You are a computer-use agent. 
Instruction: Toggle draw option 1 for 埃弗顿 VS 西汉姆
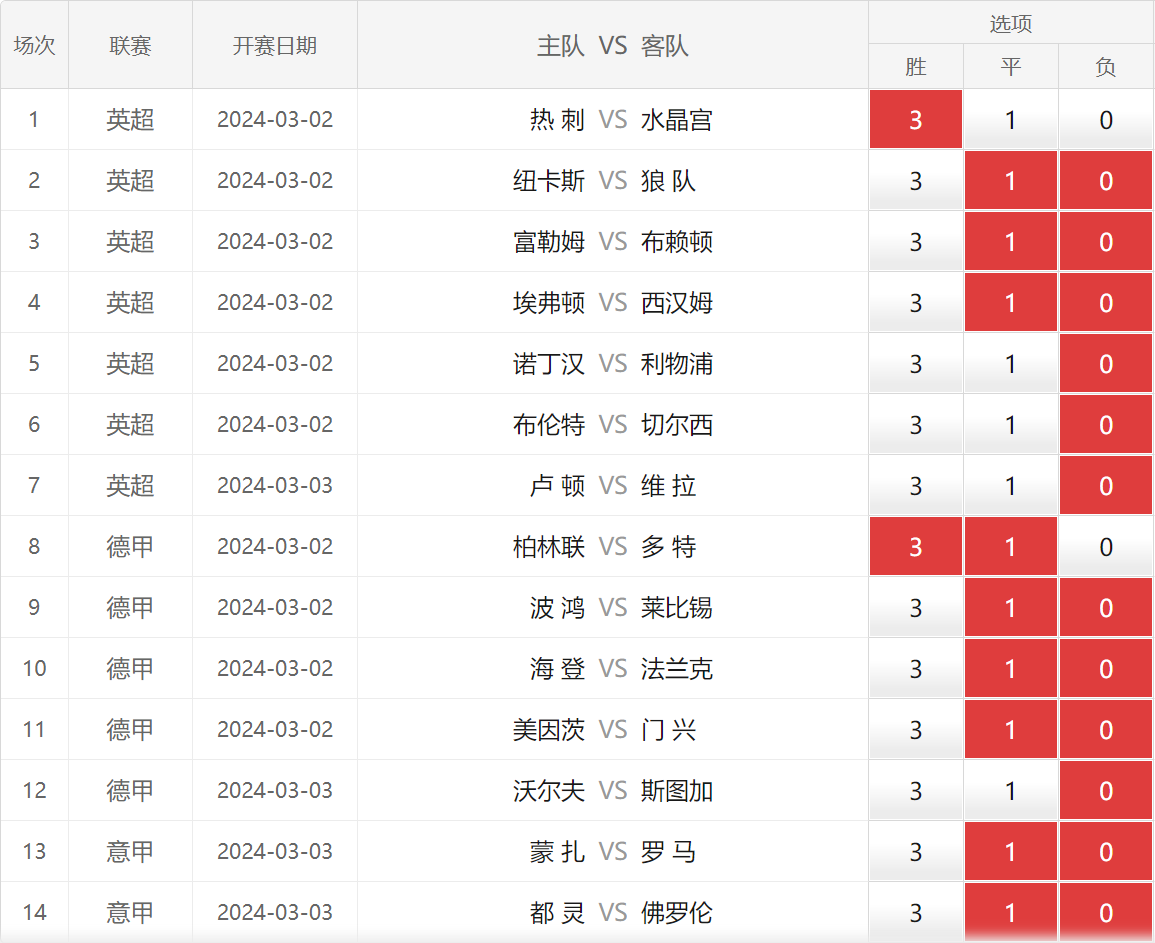[x=1011, y=303]
